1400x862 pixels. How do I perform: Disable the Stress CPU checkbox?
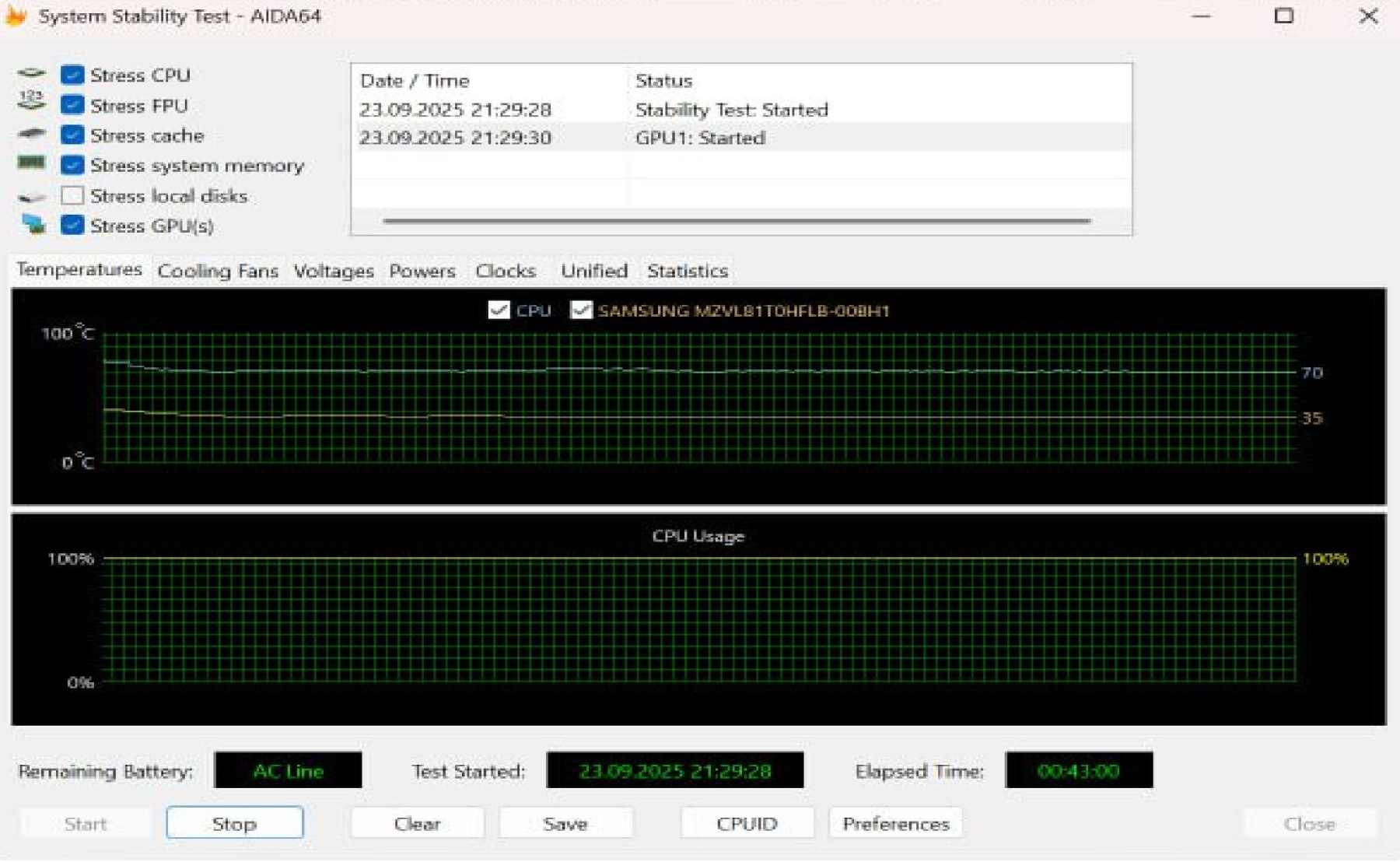click(x=72, y=75)
